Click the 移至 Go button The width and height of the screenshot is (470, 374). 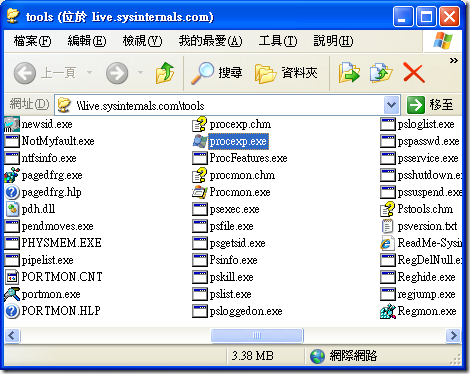coord(430,105)
